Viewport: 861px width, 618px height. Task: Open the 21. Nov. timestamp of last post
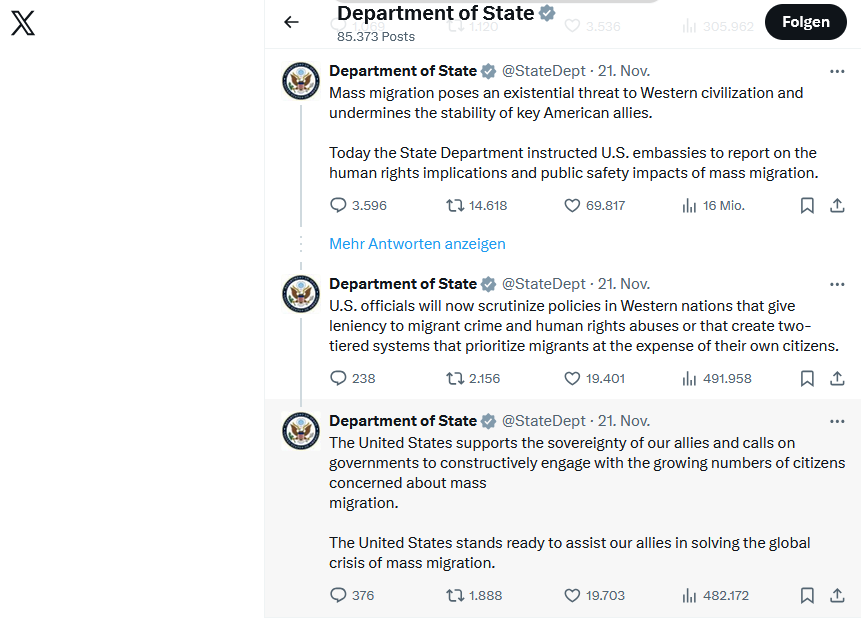pyautogui.click(x=624, y=421)
